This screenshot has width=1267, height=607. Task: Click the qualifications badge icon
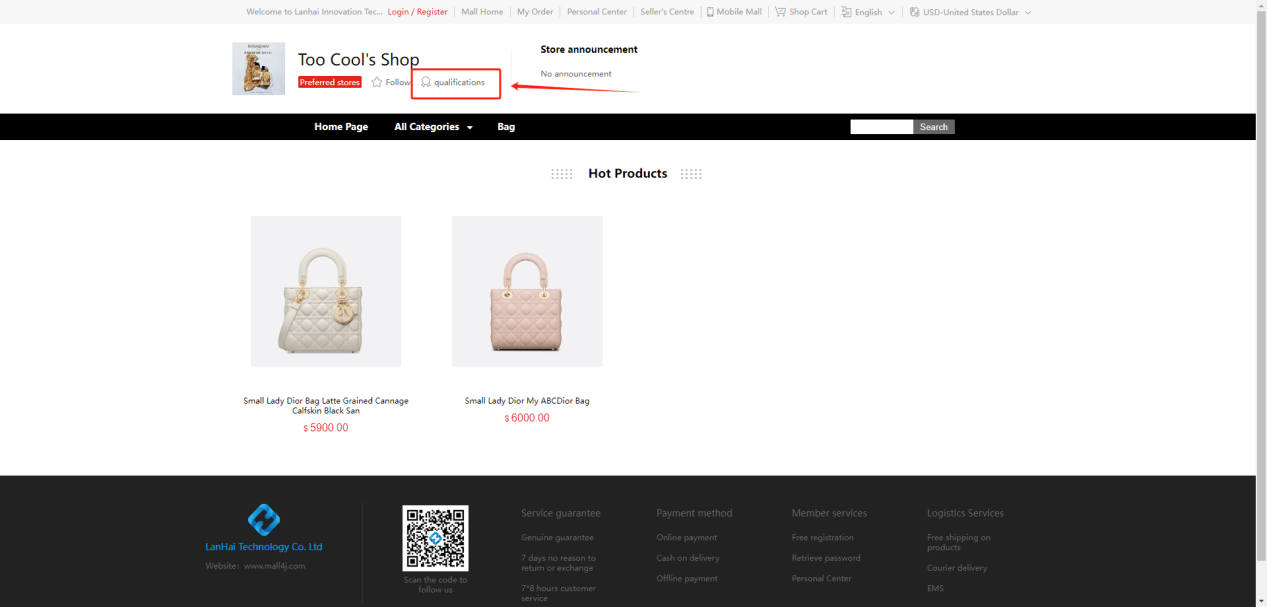(426, 82)
